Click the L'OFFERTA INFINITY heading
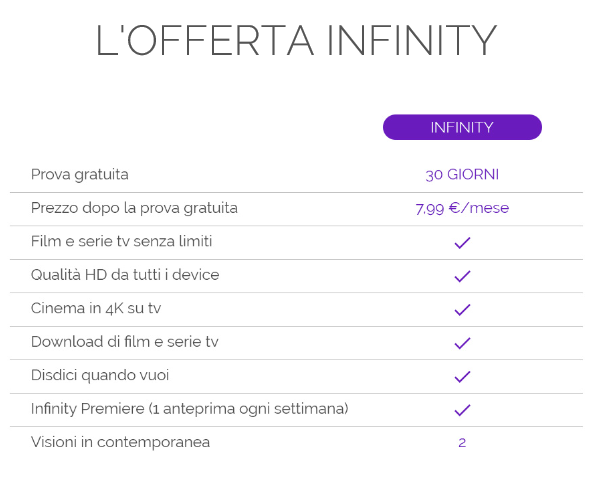 [x=296, y=41]
